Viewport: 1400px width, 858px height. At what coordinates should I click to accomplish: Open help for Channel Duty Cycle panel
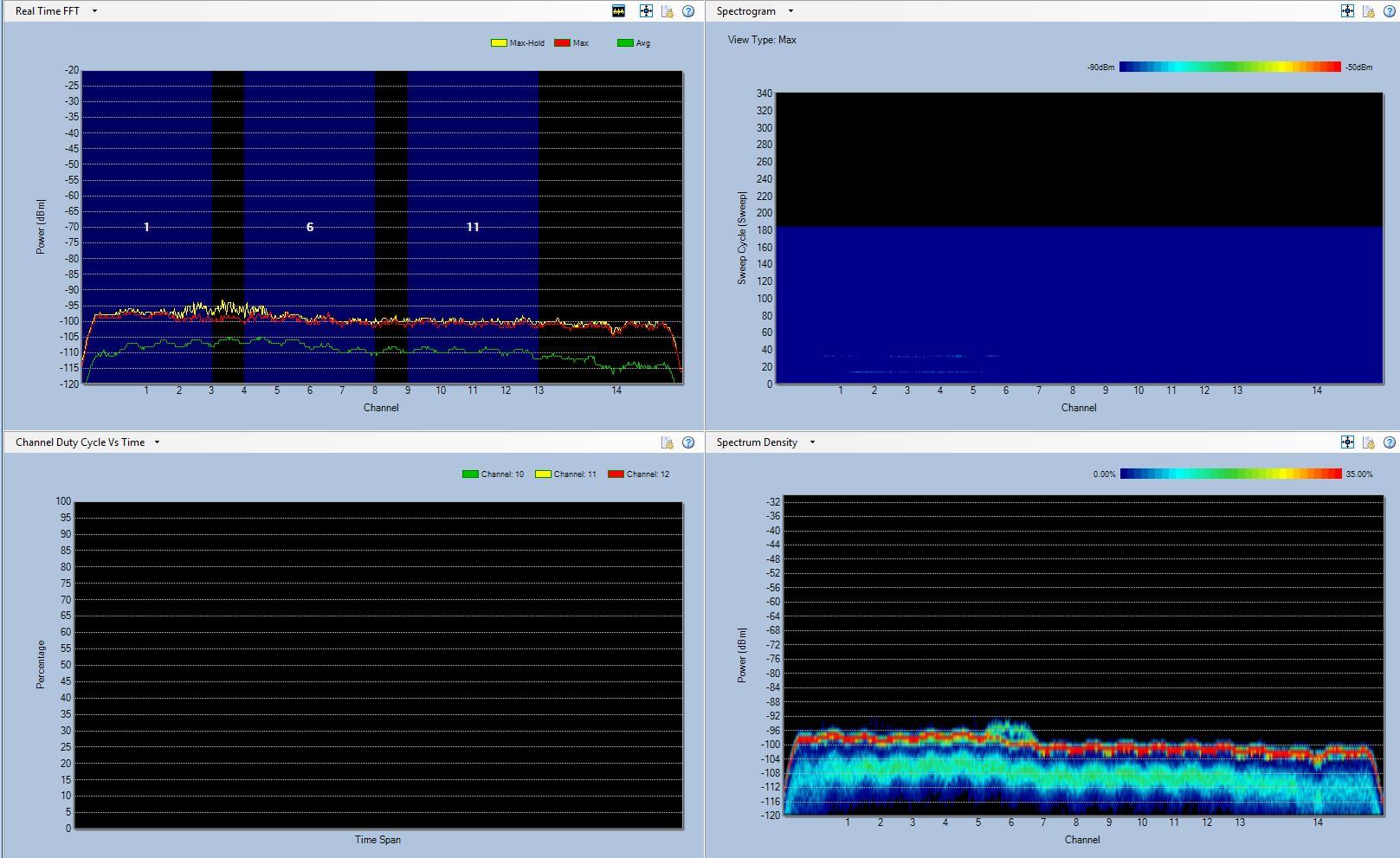coord(688,442)
